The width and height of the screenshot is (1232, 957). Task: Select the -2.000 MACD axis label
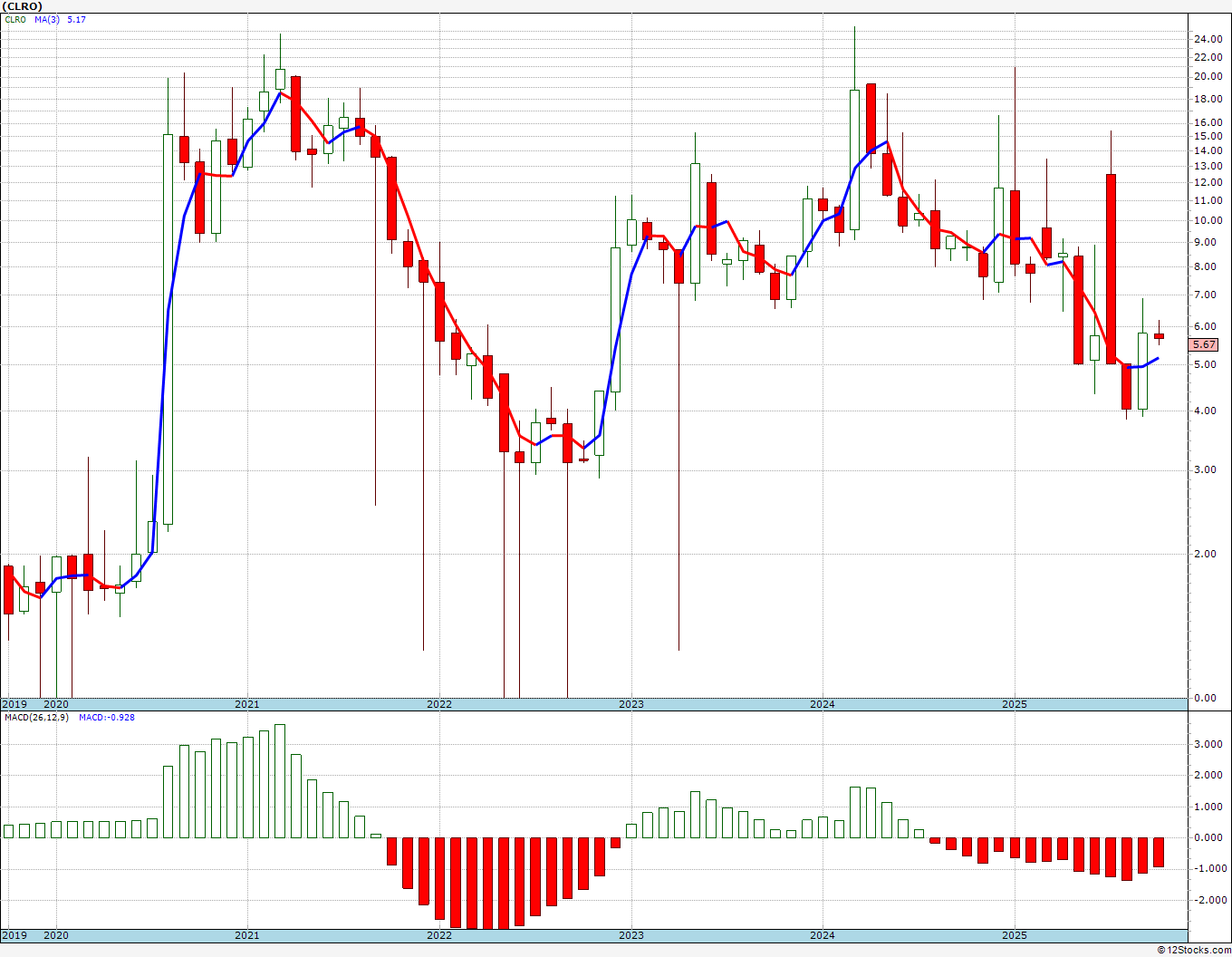click(x=1208, y=901)
